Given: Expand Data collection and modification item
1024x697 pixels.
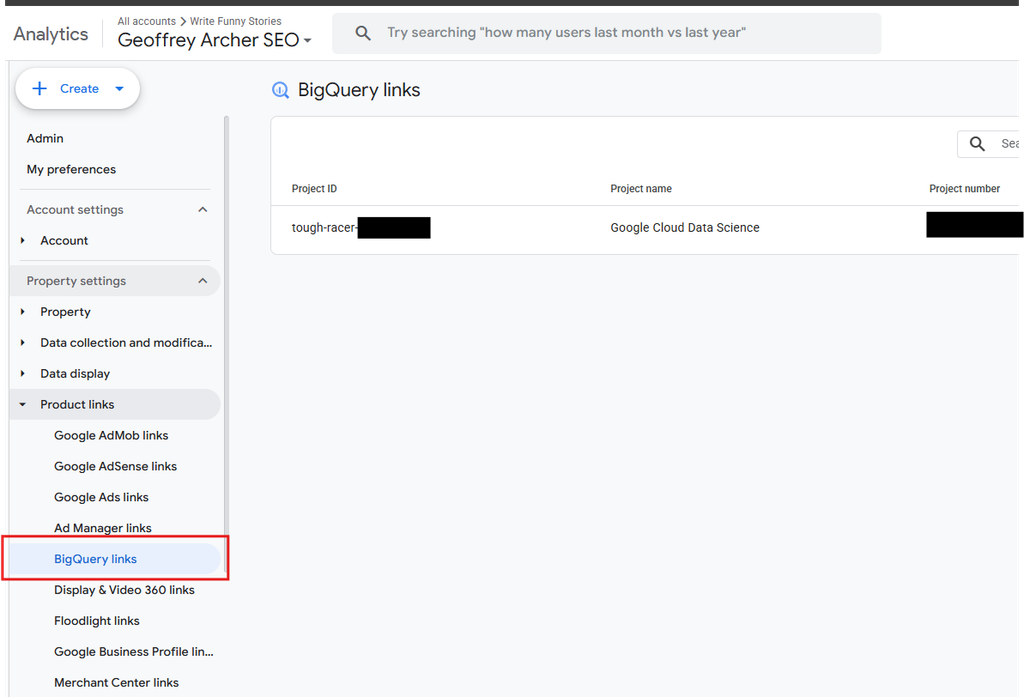Looking at the screenshot, I should [x=23, y=343].
